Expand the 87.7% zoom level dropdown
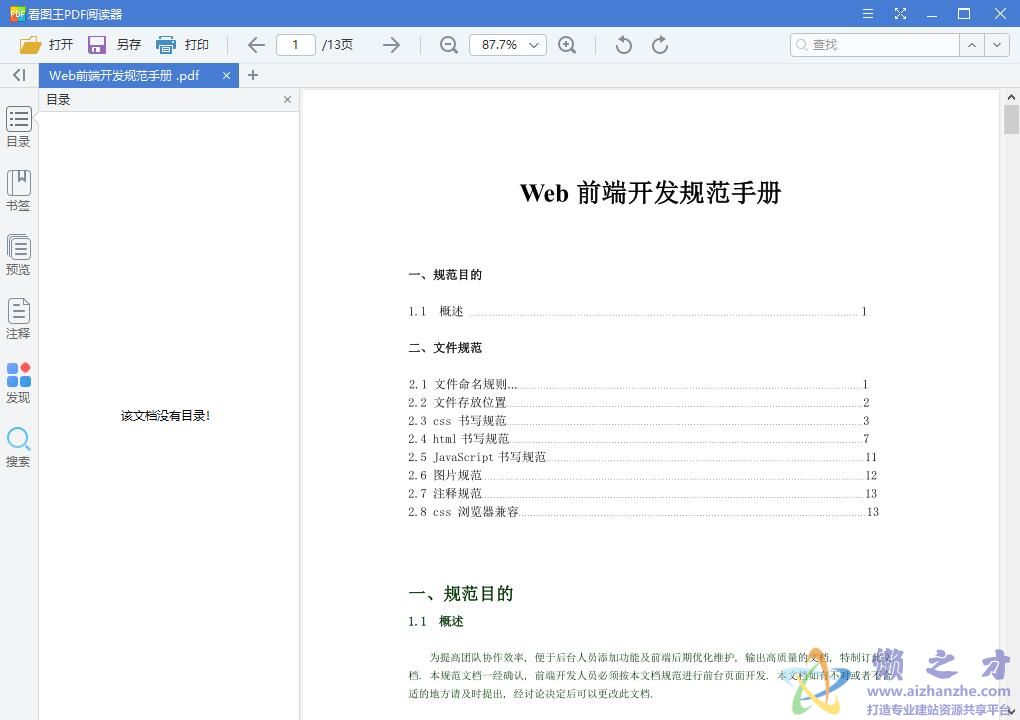The image size is (1020, 720). pyautogui.click(x=533, y=44)
